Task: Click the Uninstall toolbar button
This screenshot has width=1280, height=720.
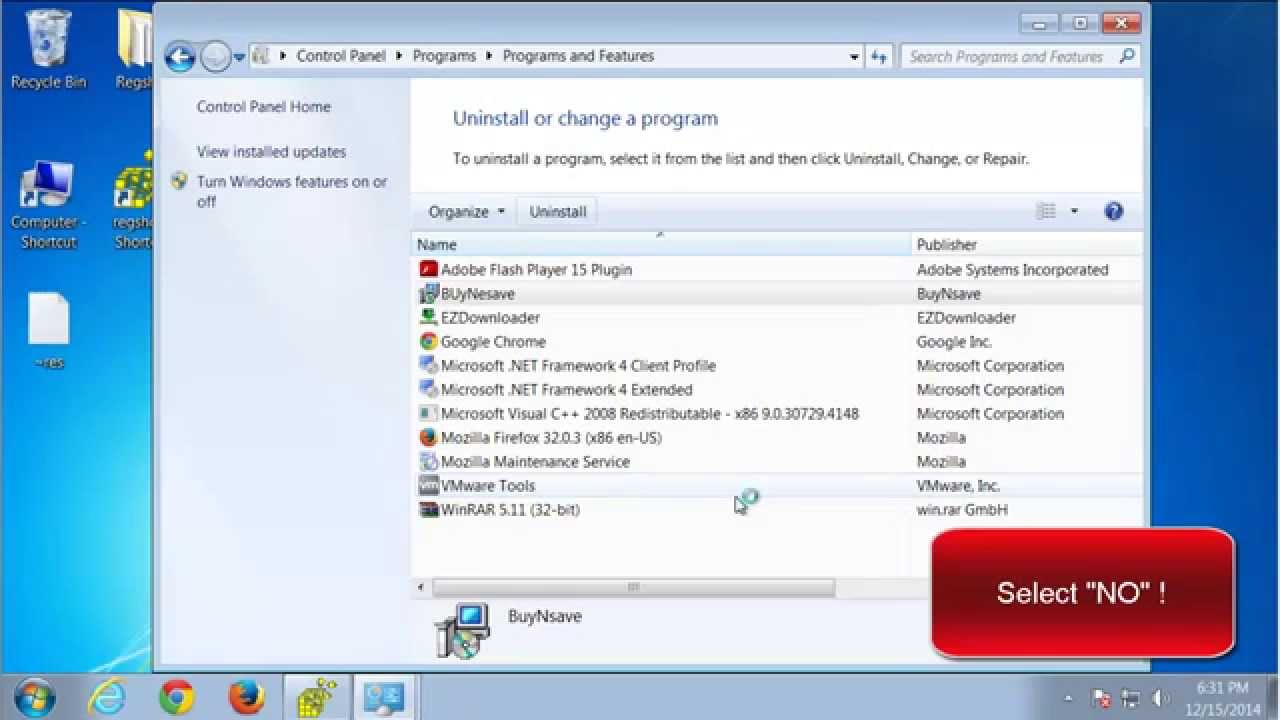Action: click(558, 211)
